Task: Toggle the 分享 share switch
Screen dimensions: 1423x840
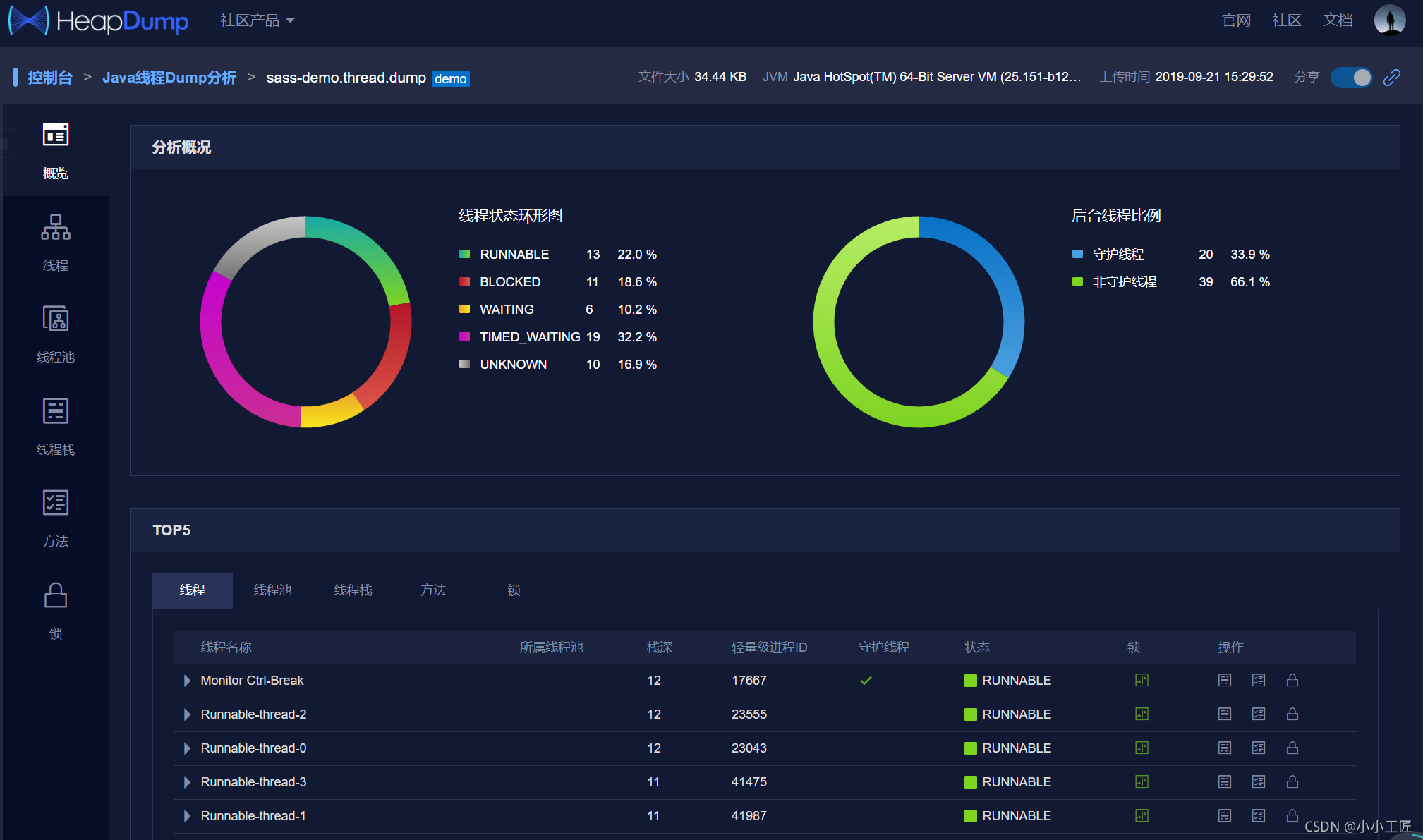Action: 1350,77
